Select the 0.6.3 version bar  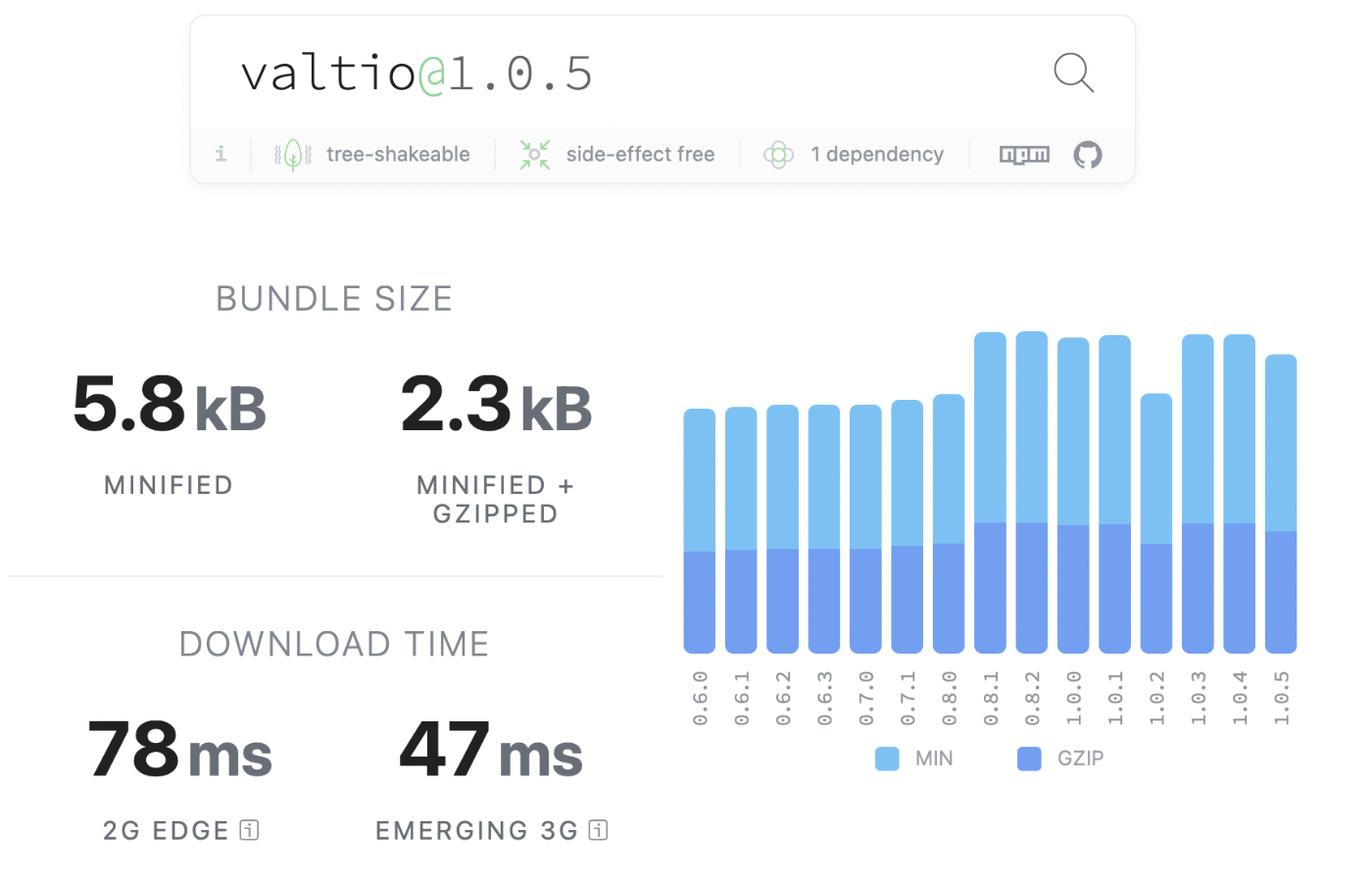point(824,529)
